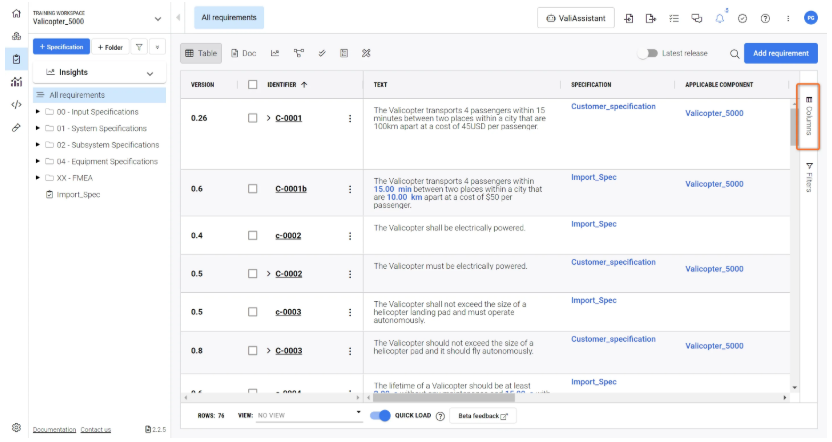Open the Filters side panel
The image size is (832, 442).
tap(809, 177)
